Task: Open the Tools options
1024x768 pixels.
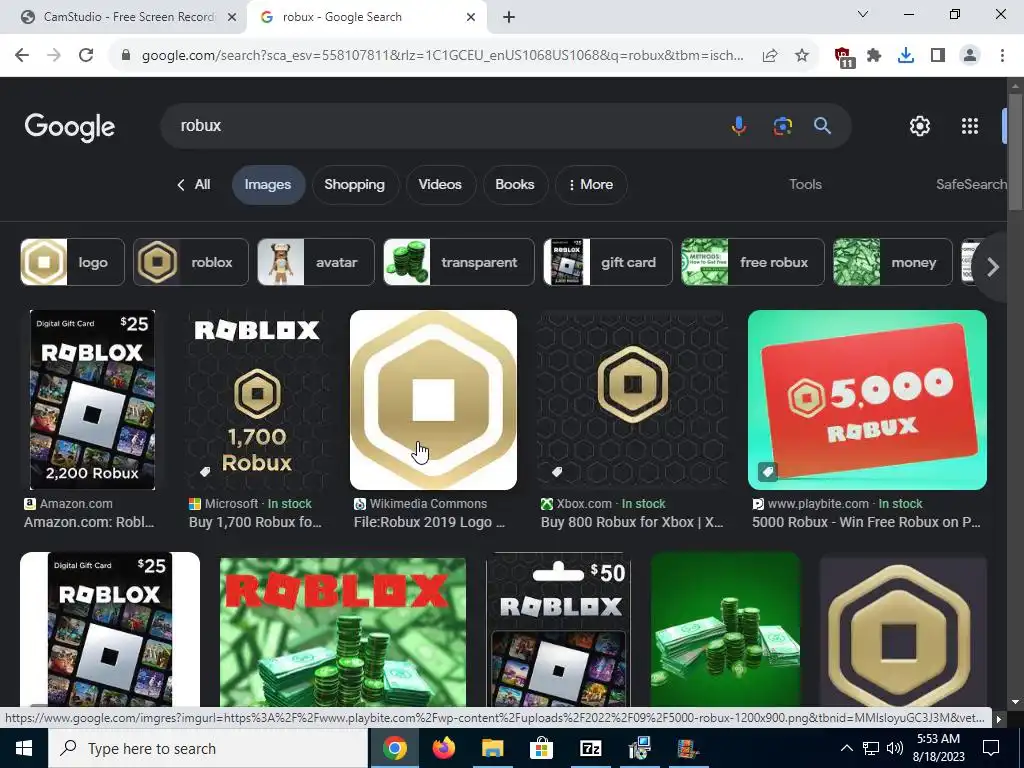Action: [805, 184]
